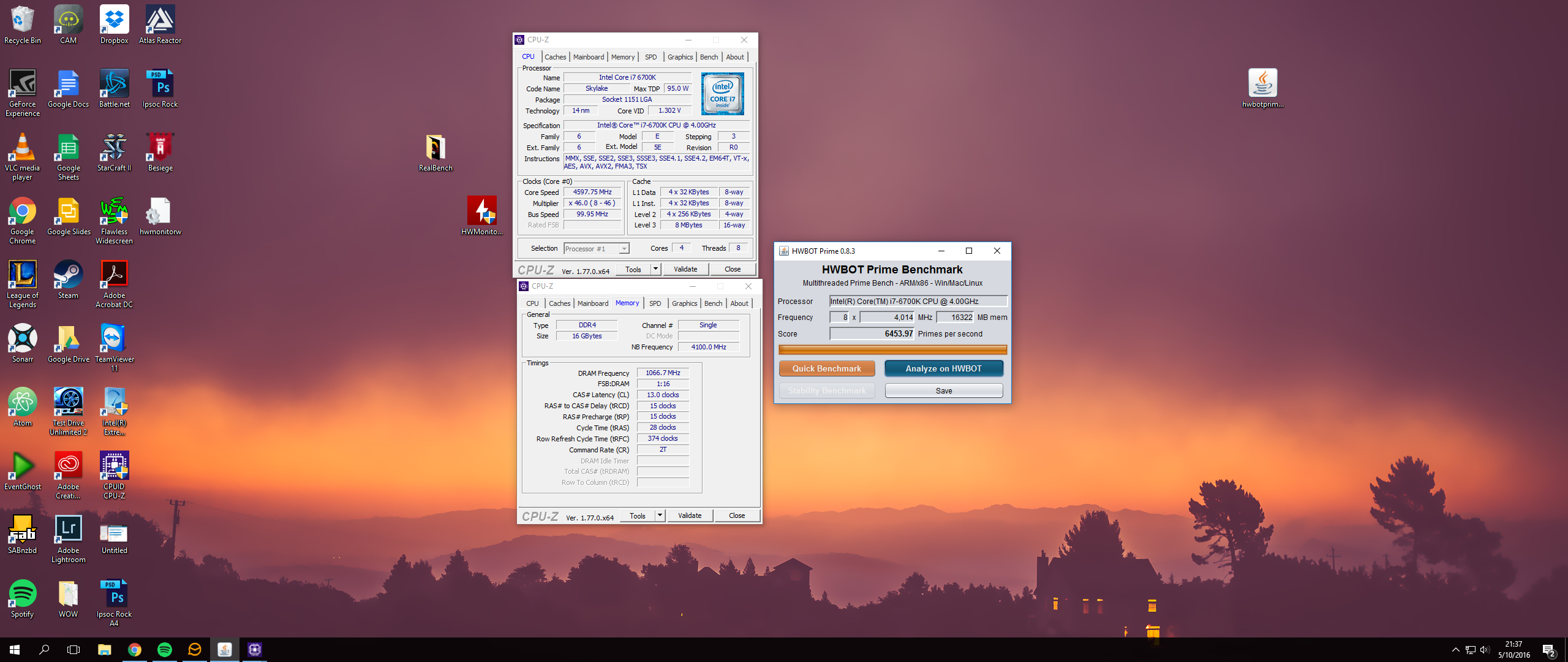
Task: Select Test Drive Unlimited 2 icon
Action: click(68, 411)
